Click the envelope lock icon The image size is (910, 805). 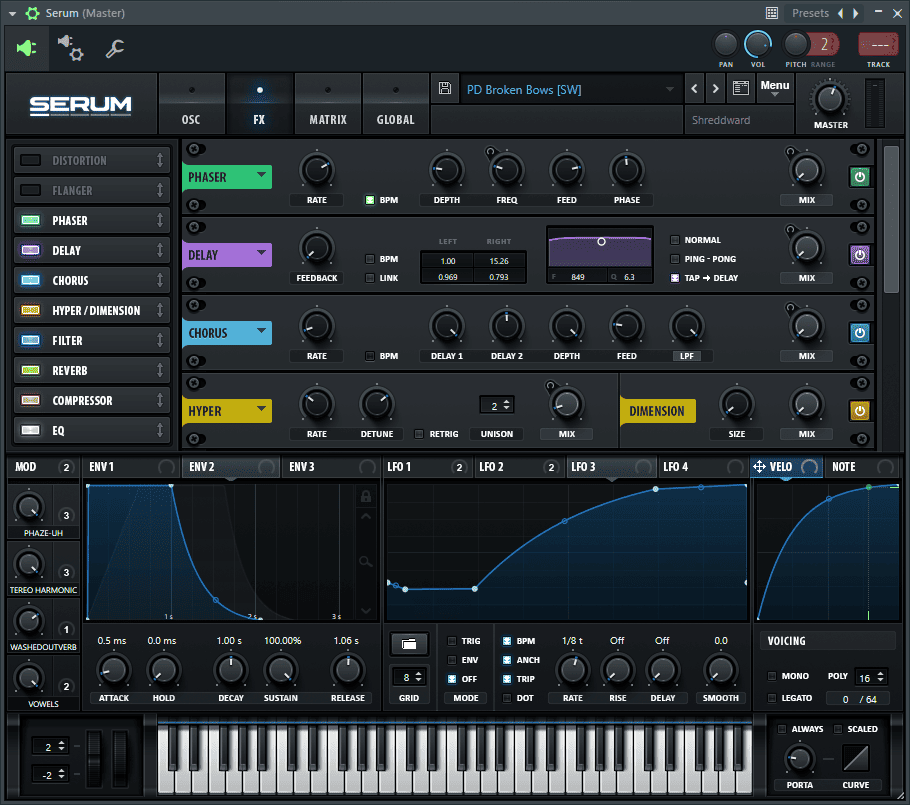point(366,496)
